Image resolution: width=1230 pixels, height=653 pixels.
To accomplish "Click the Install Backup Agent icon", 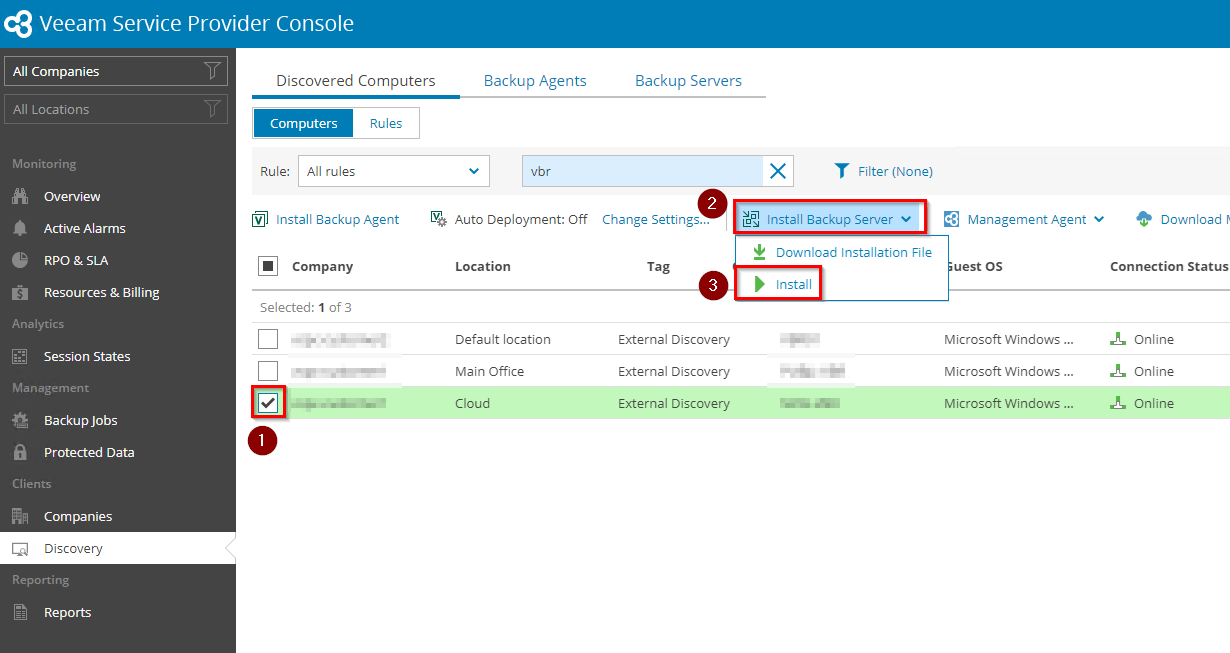I will [x=260, y=219].
